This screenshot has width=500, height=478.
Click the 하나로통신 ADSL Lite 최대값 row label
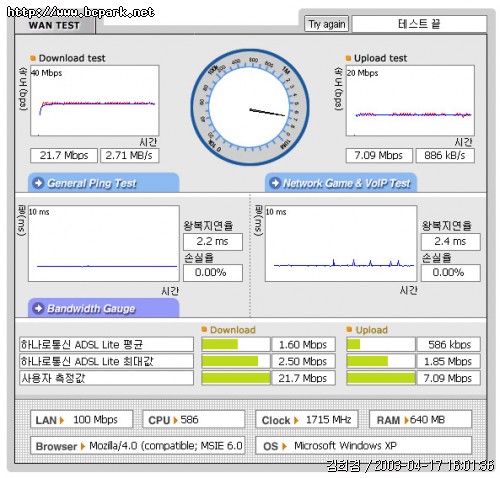[106, 361]
